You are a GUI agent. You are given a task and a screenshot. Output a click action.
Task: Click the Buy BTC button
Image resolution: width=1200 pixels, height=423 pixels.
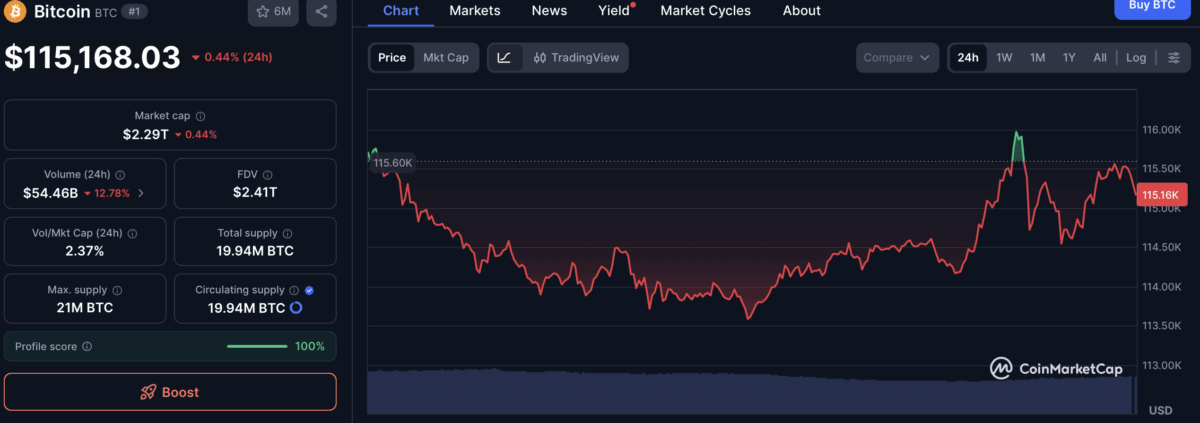[x=1151, y=6]
